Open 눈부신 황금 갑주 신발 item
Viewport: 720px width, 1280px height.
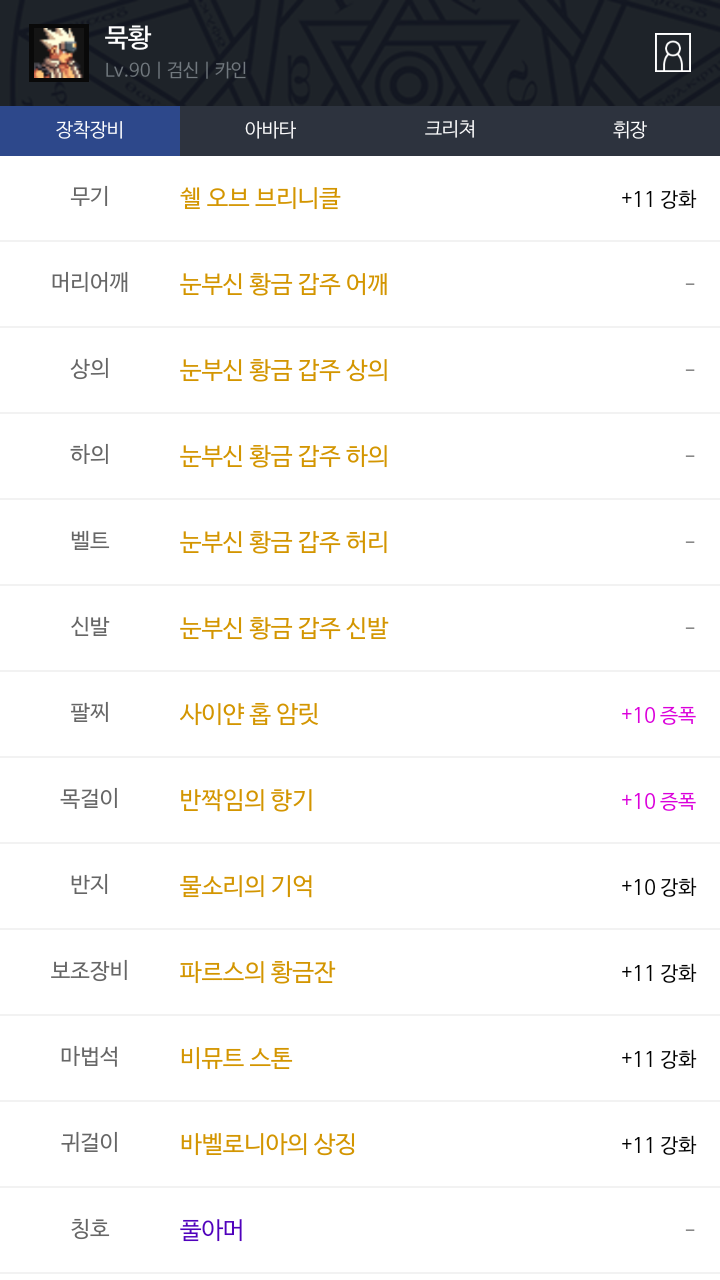pyautogui.click(x=284, y=628)
